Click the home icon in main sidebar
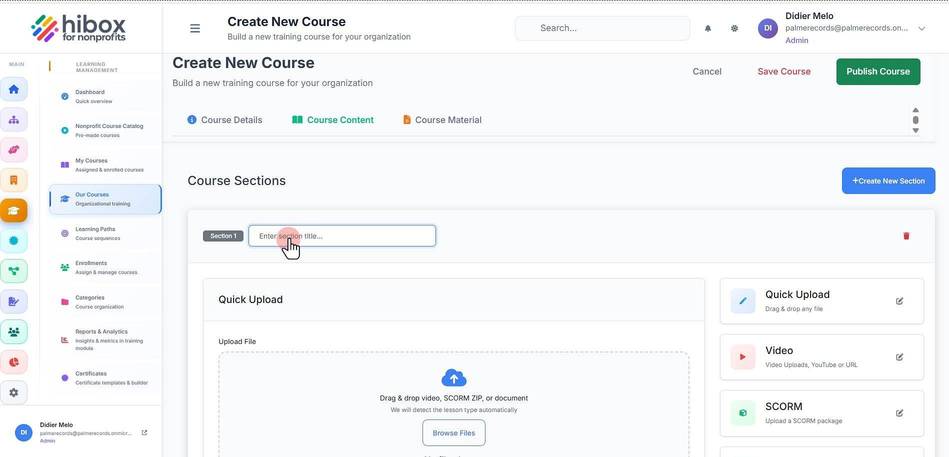Screen dimensions: 949x457 tap(14, 90)
